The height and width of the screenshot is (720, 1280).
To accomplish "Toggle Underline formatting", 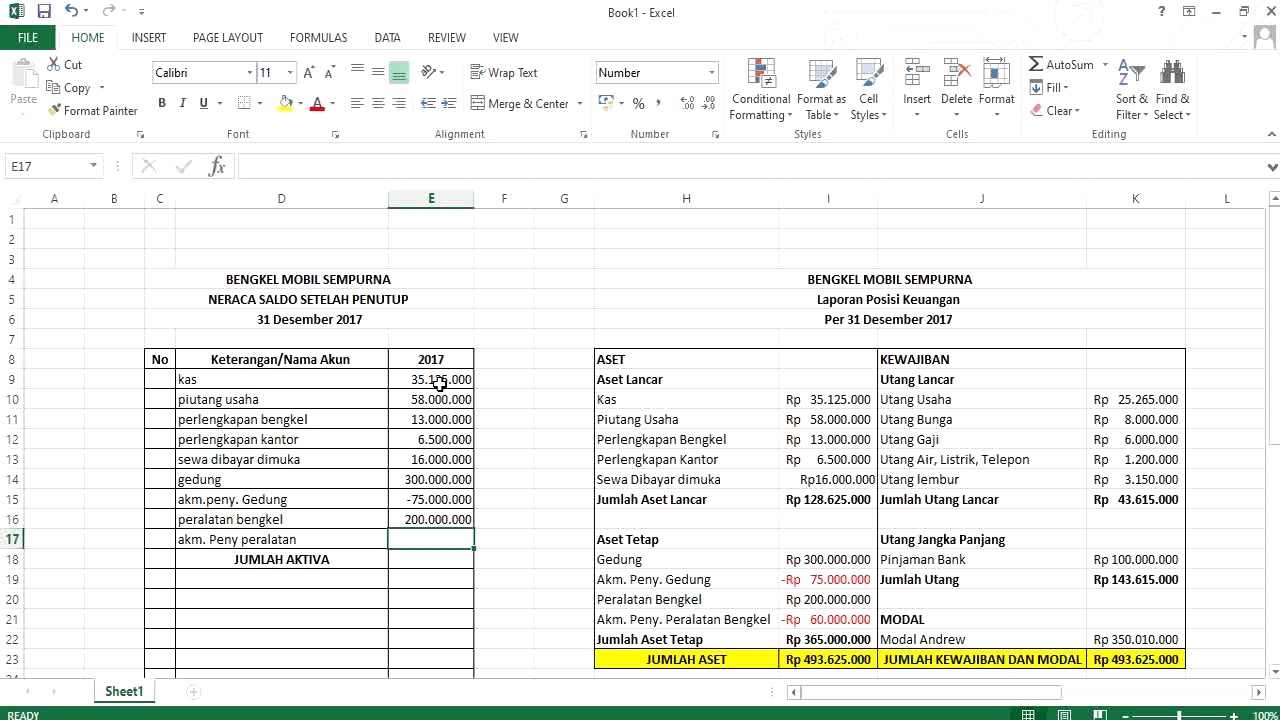I will coord(204,103).
